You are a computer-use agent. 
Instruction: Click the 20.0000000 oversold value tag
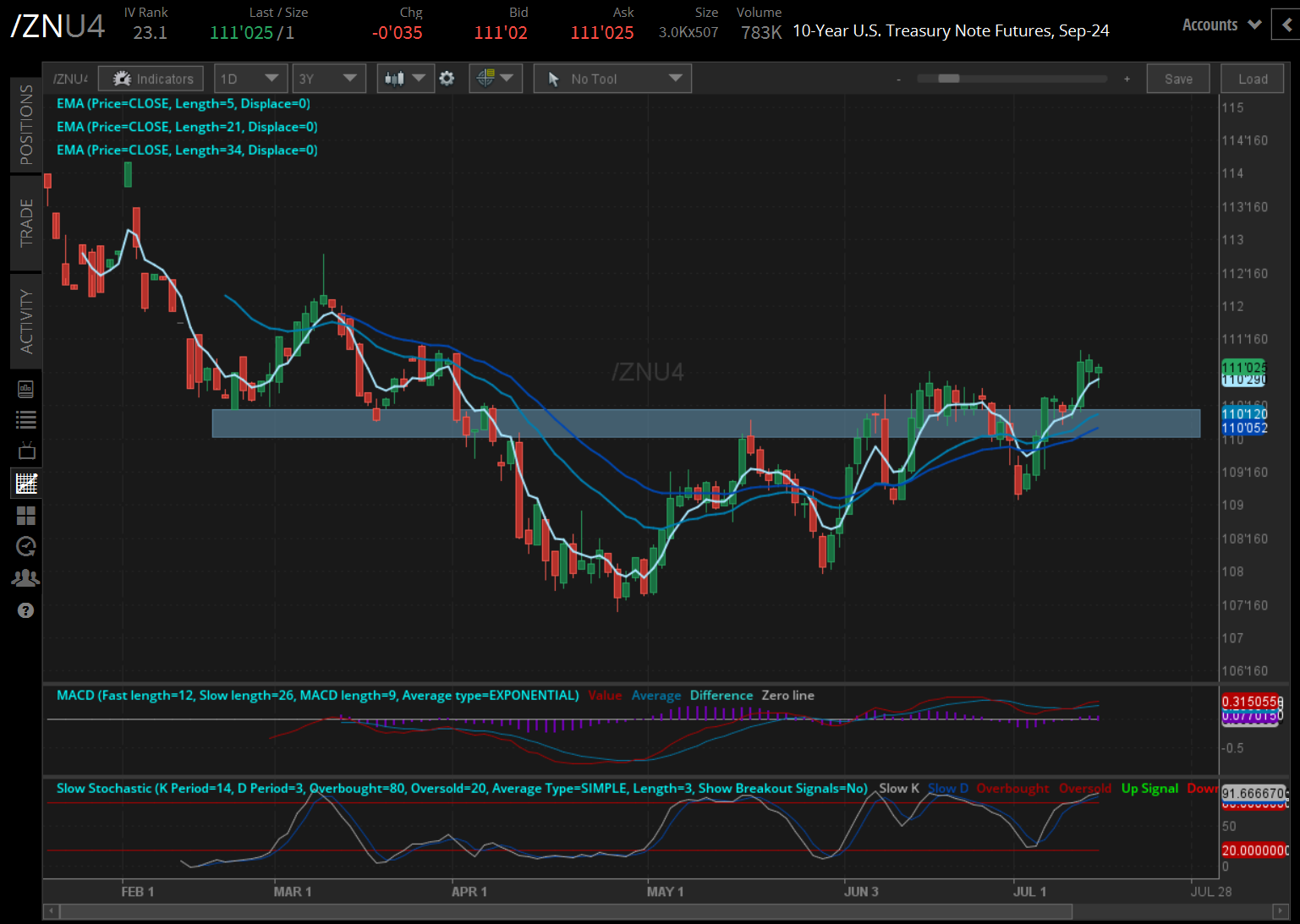tap(1254, 850)
